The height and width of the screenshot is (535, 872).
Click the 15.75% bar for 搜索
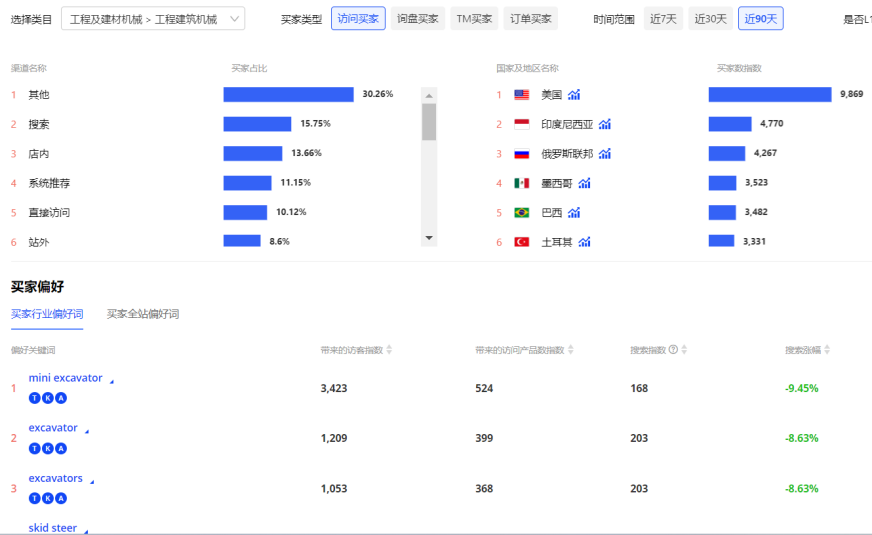pyautogui.click(x=257, y=124)
